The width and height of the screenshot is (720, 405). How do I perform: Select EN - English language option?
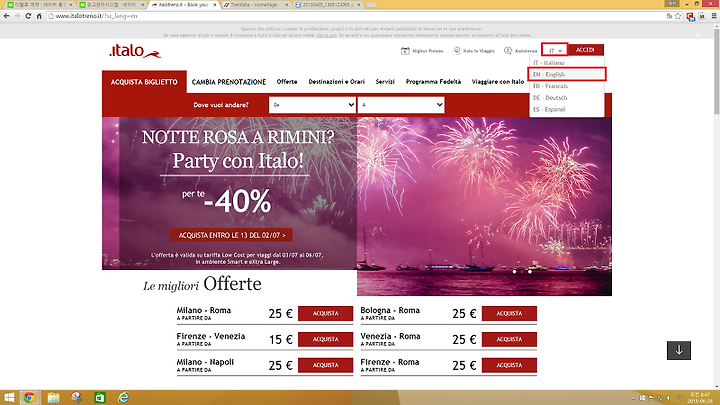tap(567, 74)
